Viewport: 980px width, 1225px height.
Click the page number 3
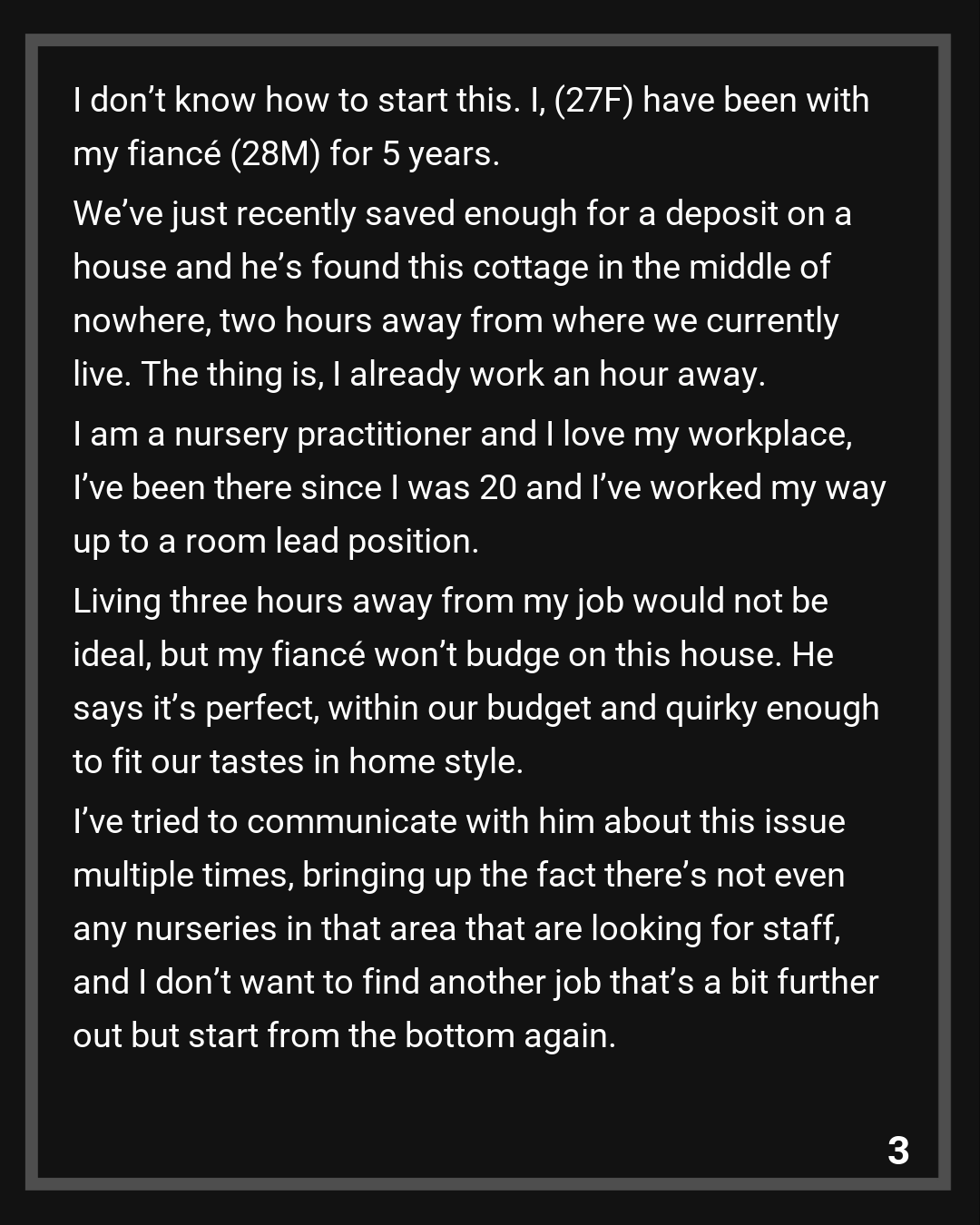897,1150
